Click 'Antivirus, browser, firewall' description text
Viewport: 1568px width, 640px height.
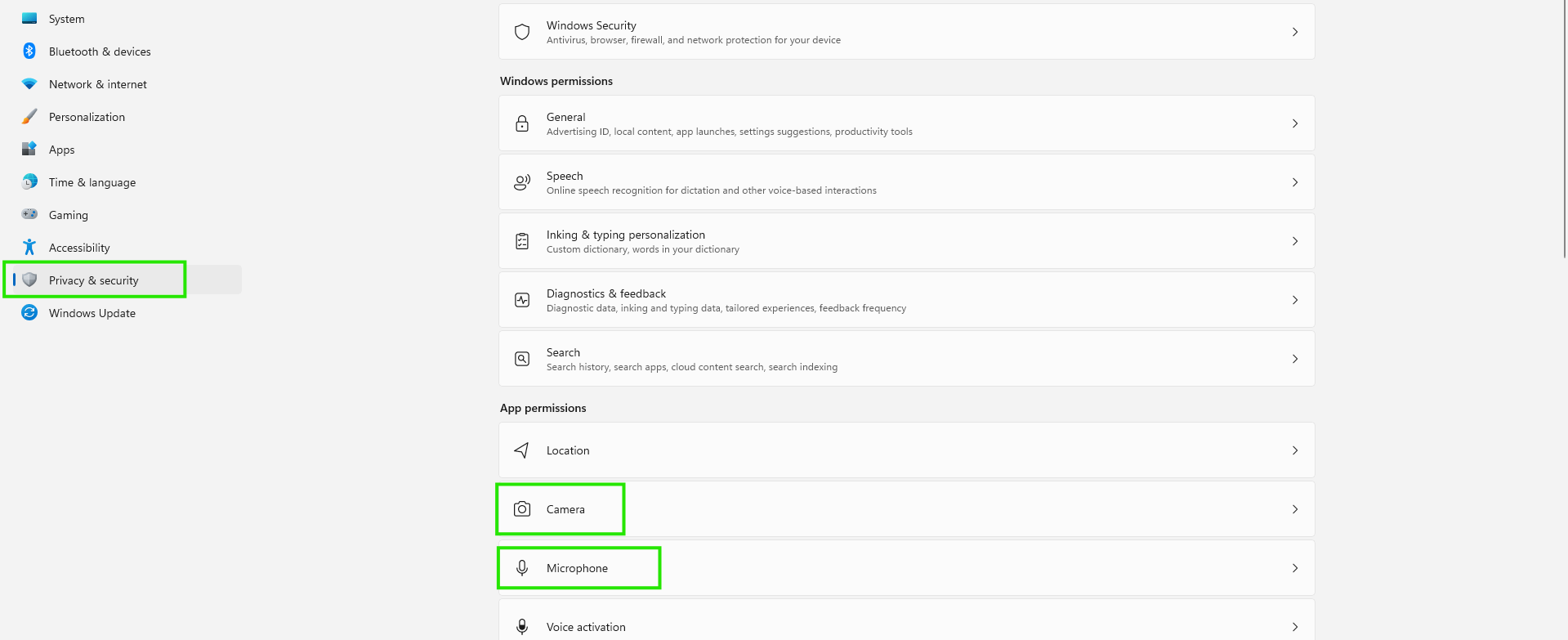pos(694,40)
